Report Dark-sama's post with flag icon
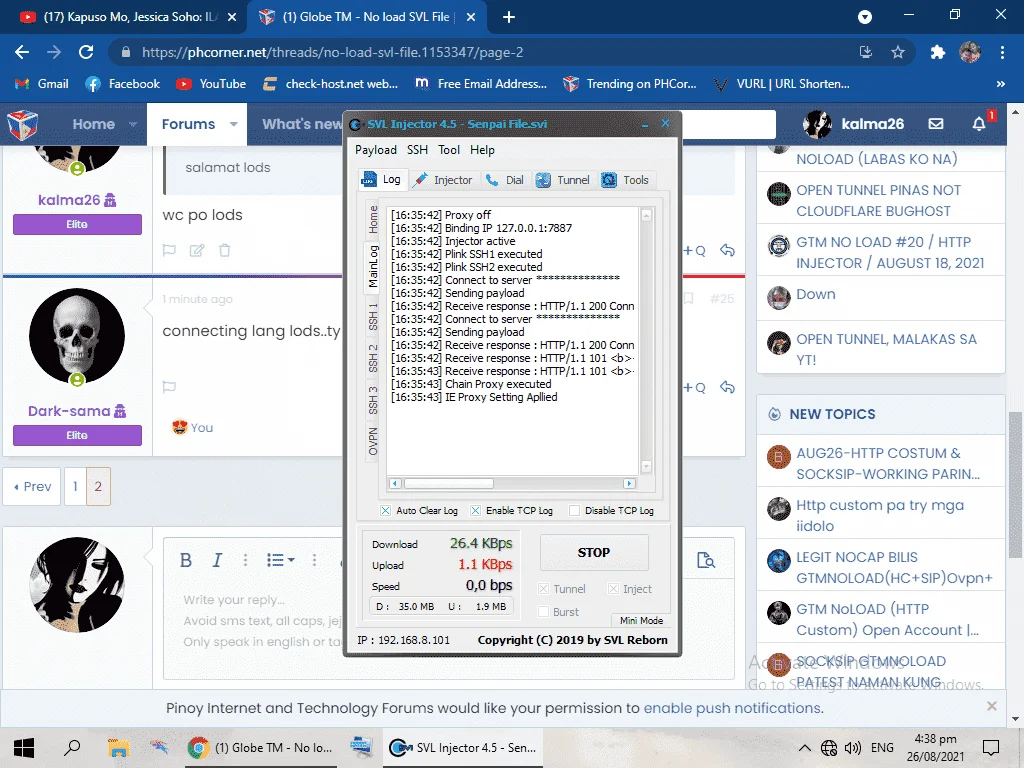The height and width of the screenshot is (768, 1024). coord(169,387)
